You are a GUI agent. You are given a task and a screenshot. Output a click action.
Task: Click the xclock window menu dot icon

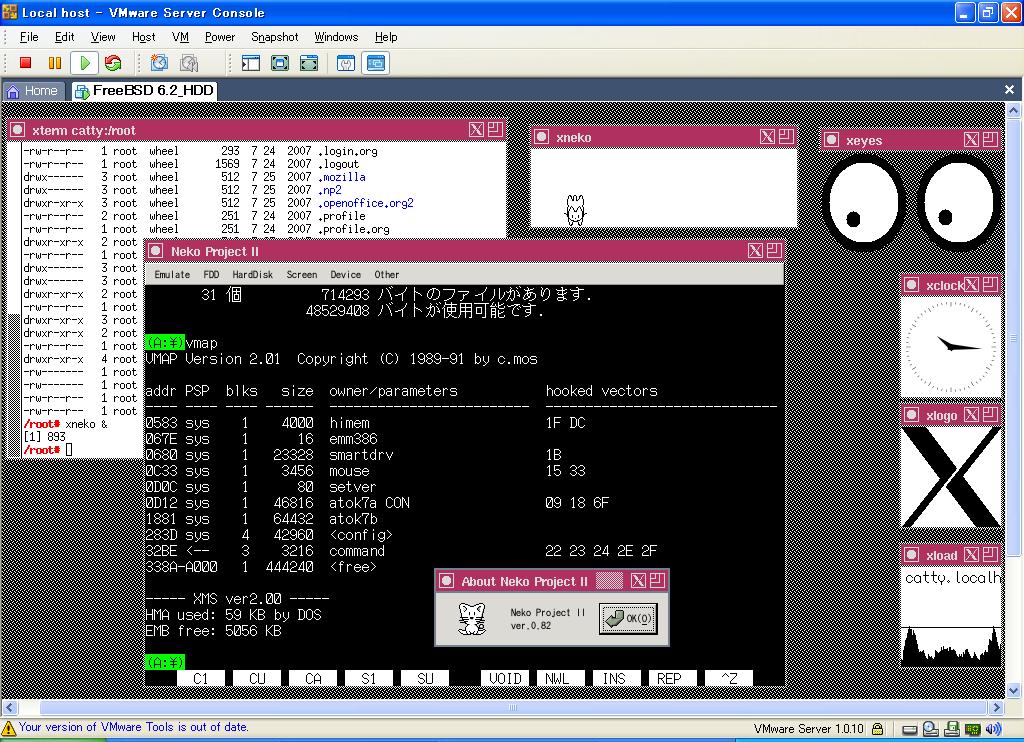tap(912, 285)
